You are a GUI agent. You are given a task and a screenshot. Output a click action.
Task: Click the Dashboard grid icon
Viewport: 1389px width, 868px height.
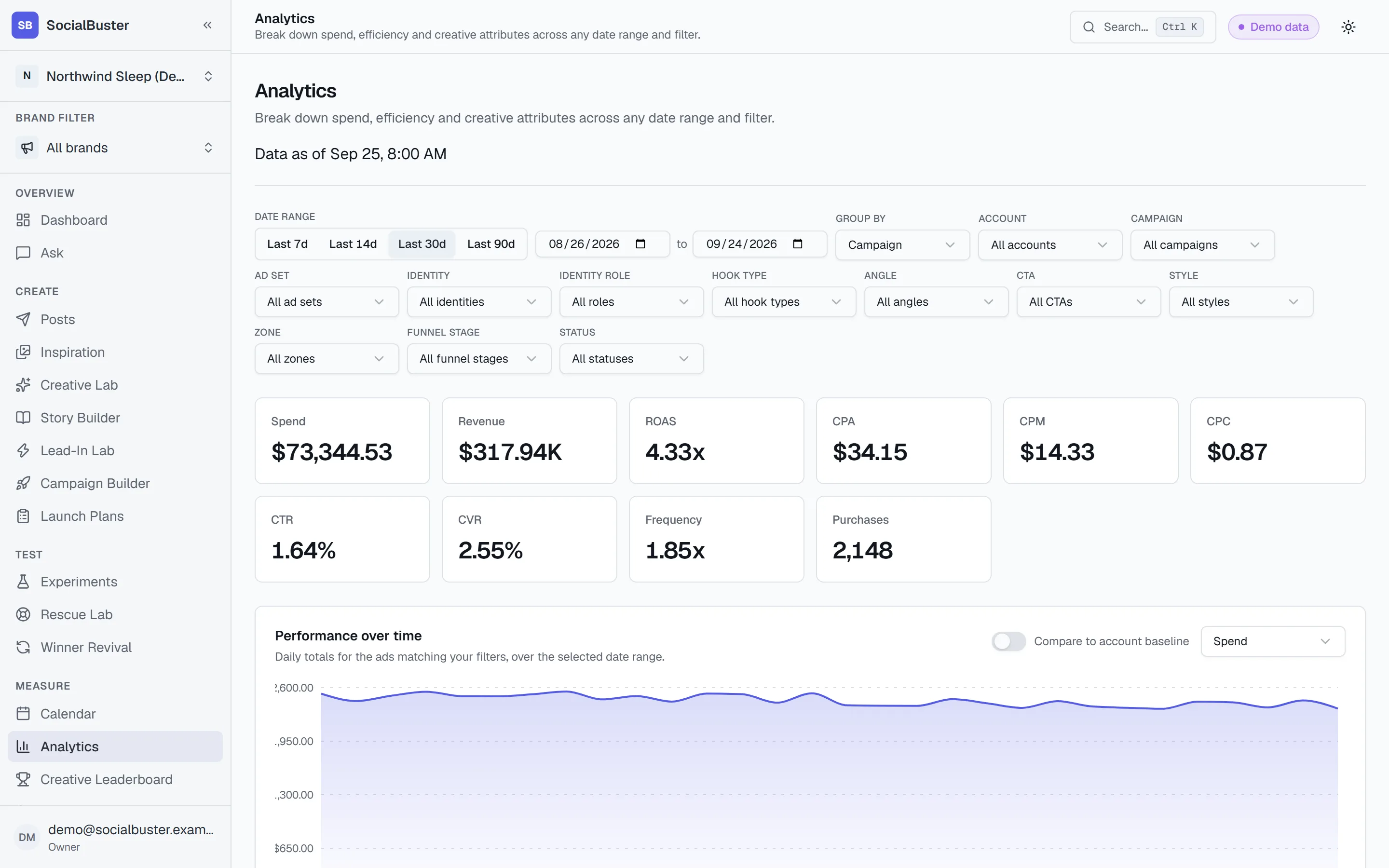pos(23,220)
